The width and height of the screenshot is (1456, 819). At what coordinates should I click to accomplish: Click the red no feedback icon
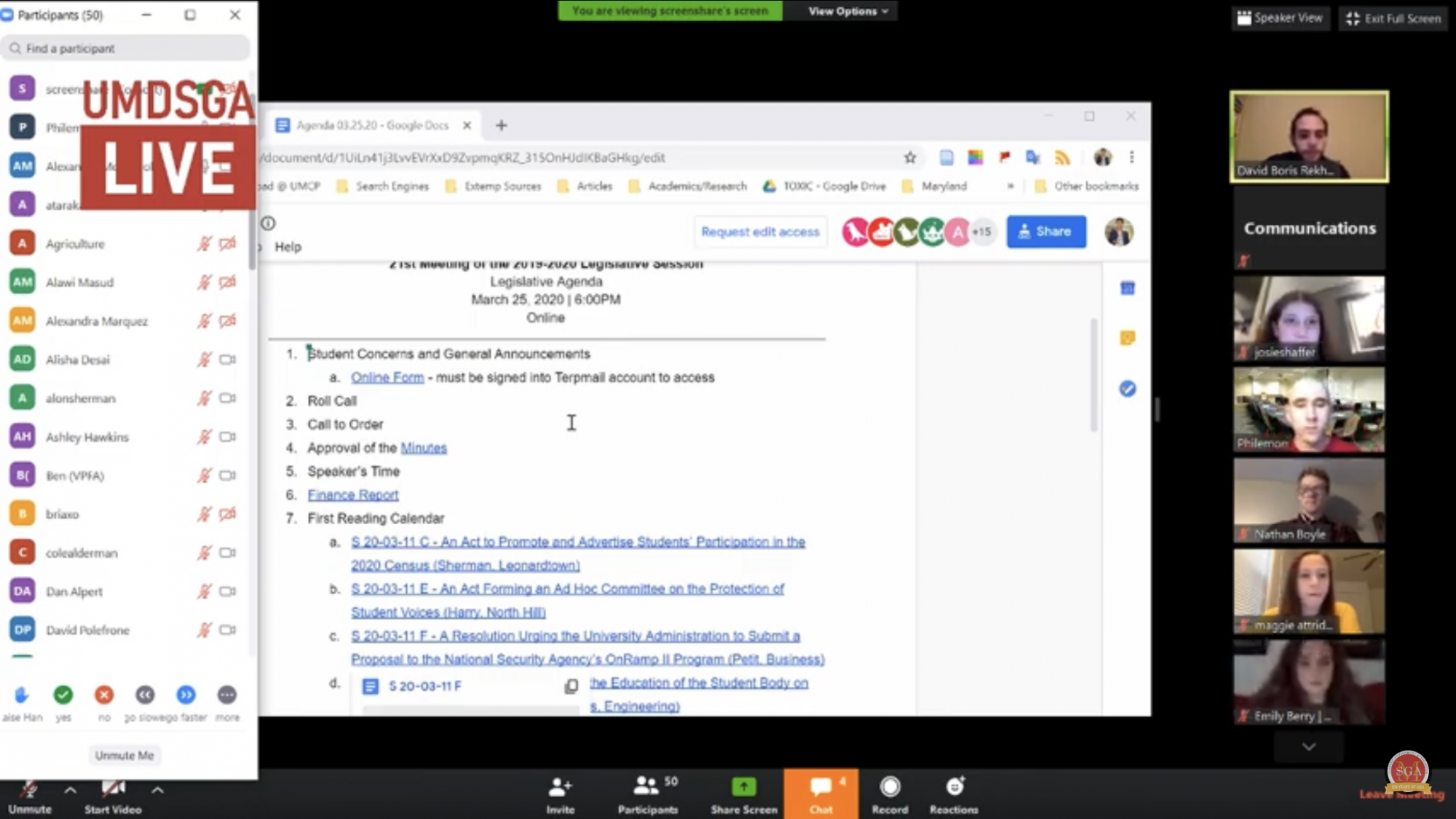(104, 695)
